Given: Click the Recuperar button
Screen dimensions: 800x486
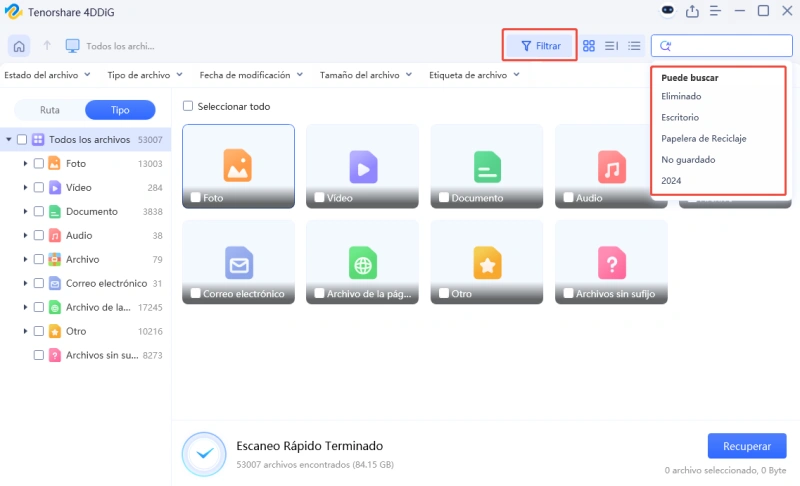Looking at the screenshot, I should tap(746, 446).
